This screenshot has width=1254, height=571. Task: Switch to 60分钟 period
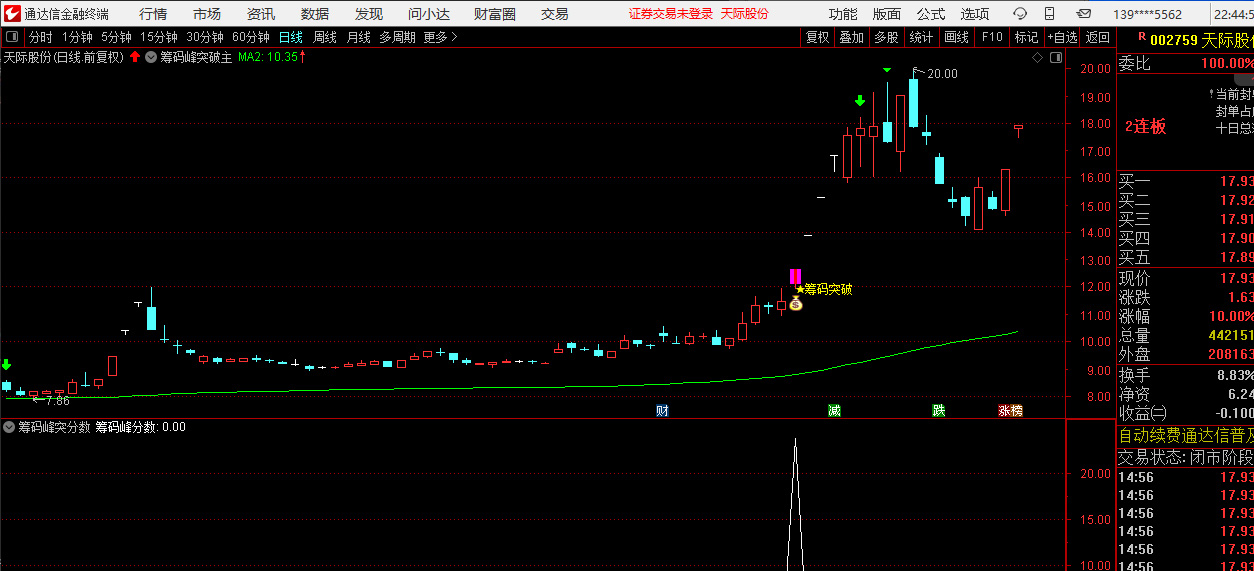click(x=251, y=37)
